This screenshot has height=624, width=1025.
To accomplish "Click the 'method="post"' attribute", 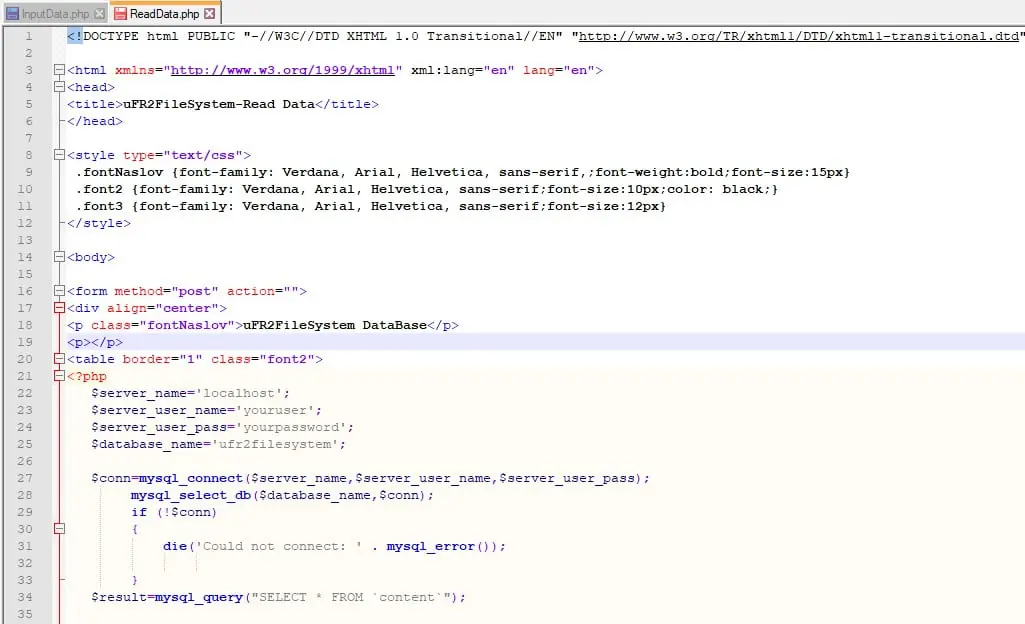I will [167, 291].
